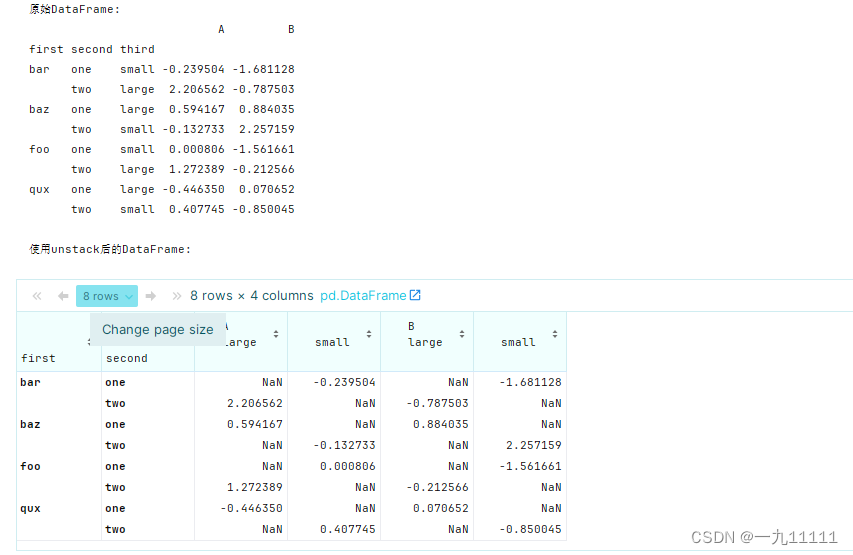
Task: Click the 'large' header under B
Action: (425, 342)
